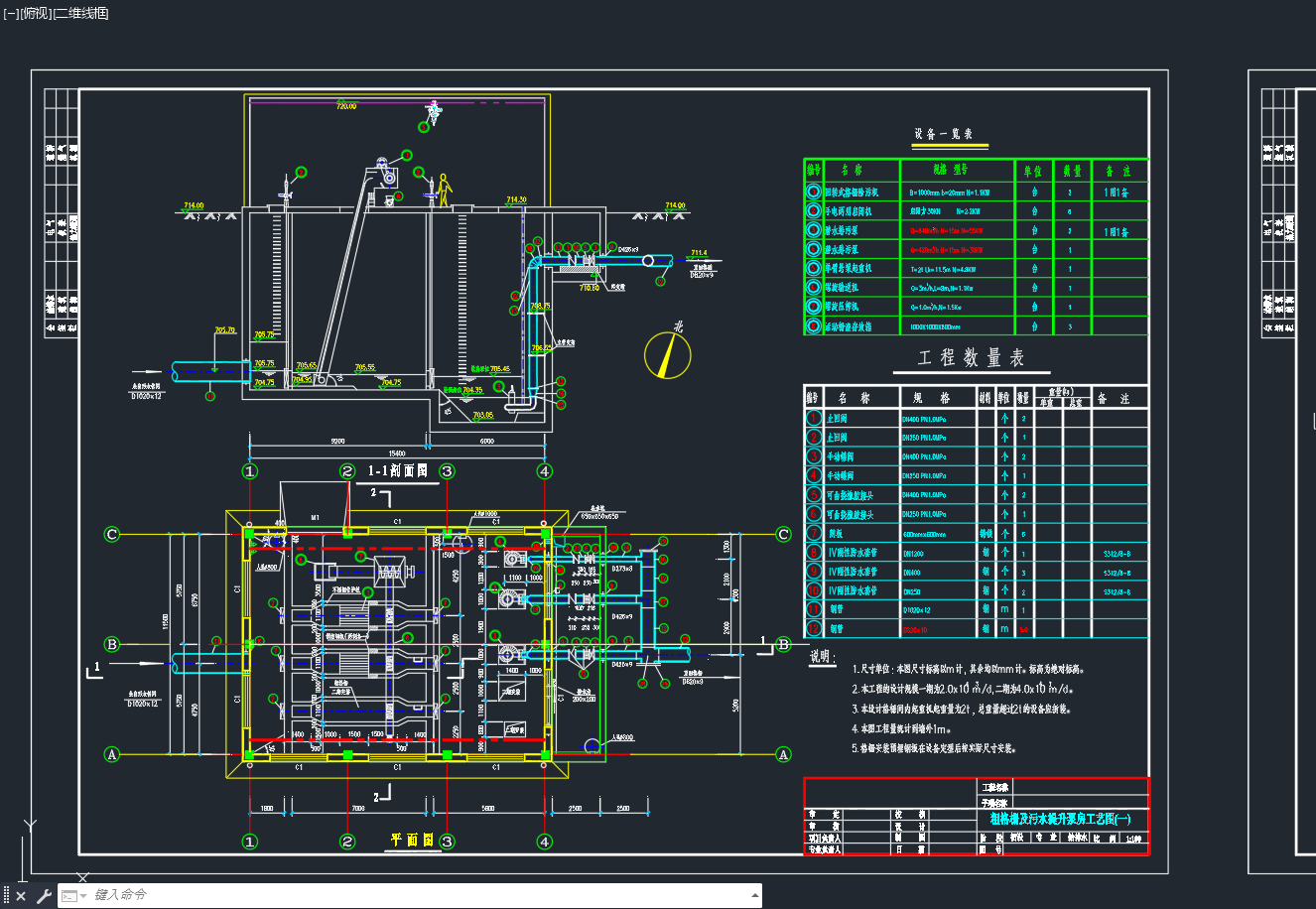Select the 11500 vertical plan dimension
Viewport: 1316px width, 909px height.
click(166, 620)
